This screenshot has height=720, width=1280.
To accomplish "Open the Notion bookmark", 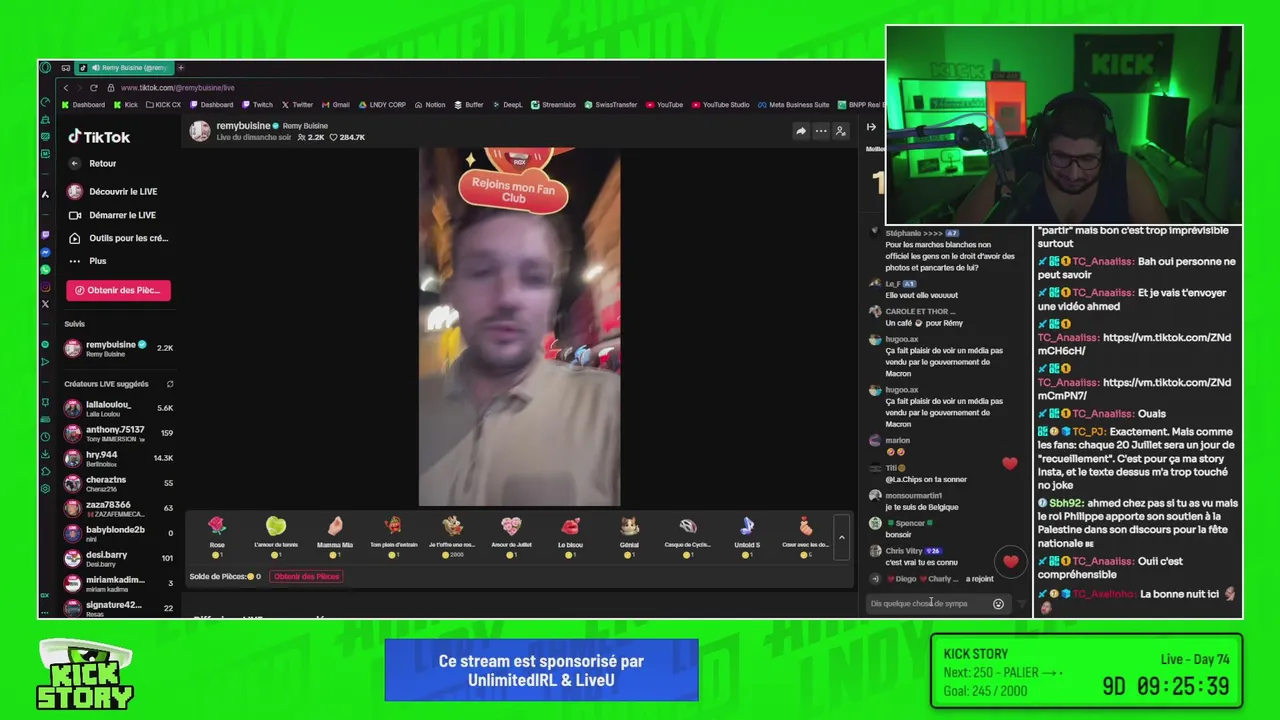I will tap(429, 105).
